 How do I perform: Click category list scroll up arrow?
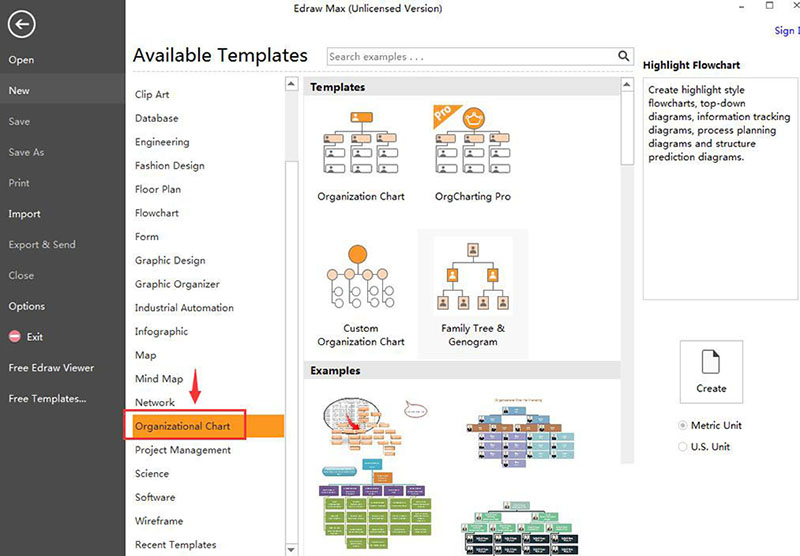[x=291, y=84]
